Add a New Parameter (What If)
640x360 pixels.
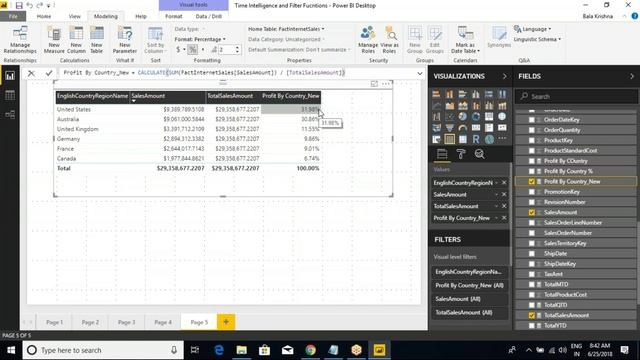(125, 40)
